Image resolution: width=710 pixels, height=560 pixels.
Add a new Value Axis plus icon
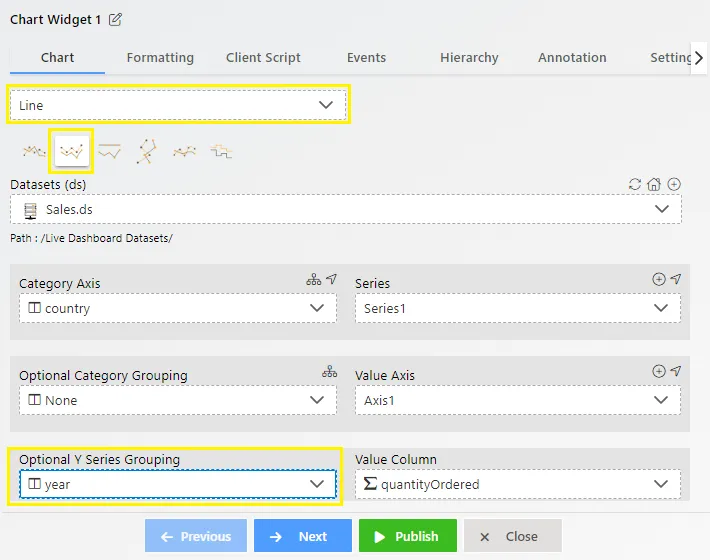coord(659,371)
